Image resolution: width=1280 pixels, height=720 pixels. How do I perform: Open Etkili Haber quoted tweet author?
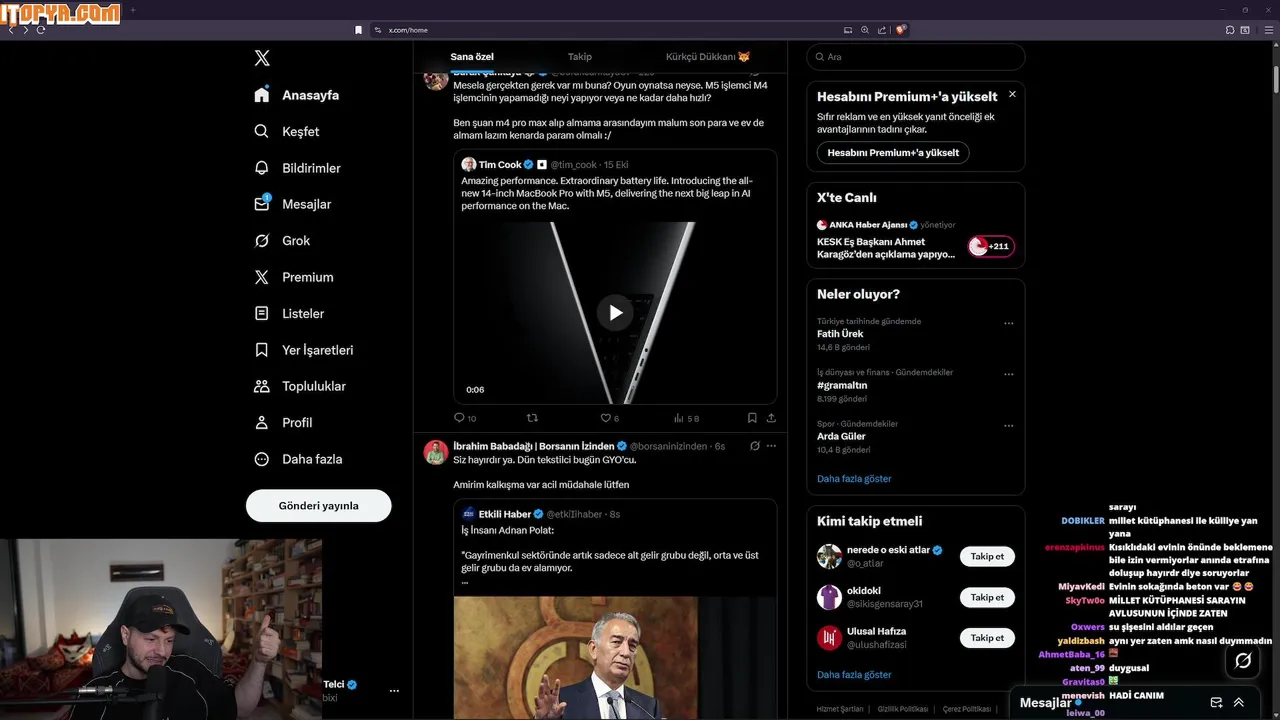coord(505,514)
